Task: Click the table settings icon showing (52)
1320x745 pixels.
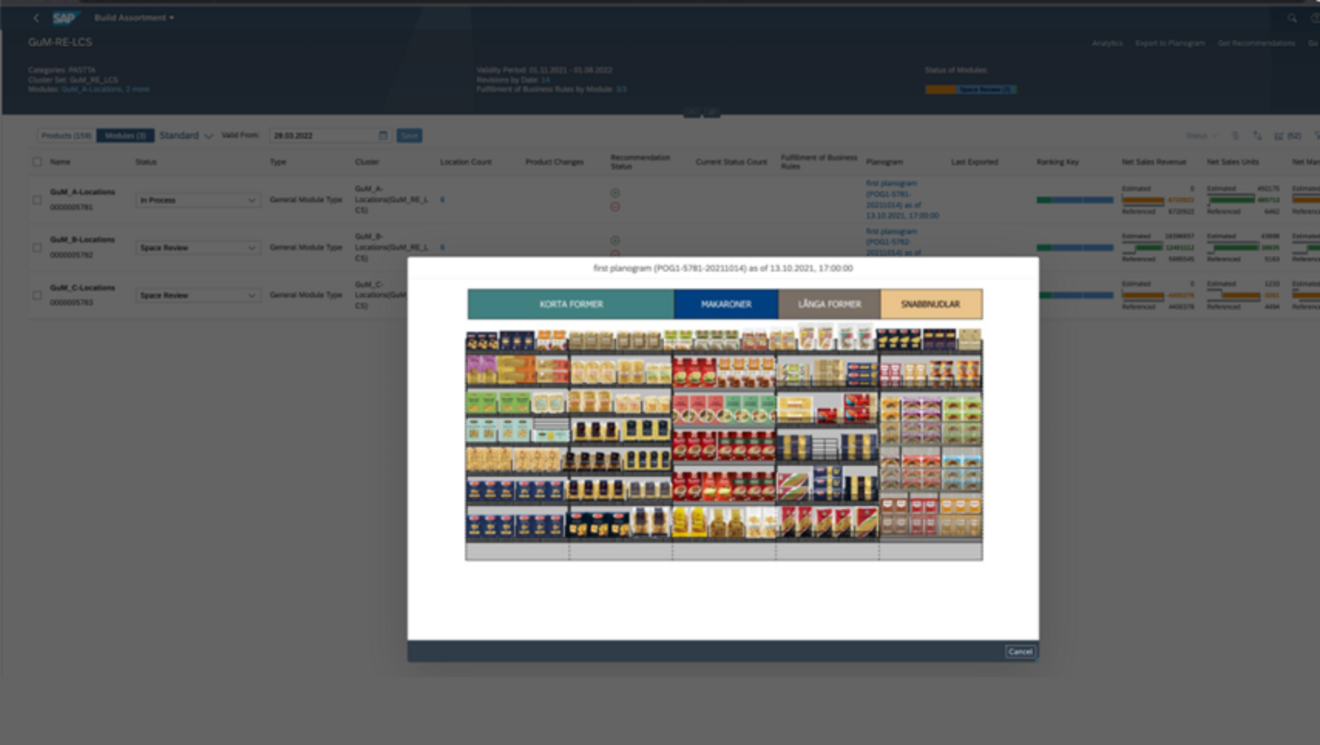Action: (x=1285, y=136)
